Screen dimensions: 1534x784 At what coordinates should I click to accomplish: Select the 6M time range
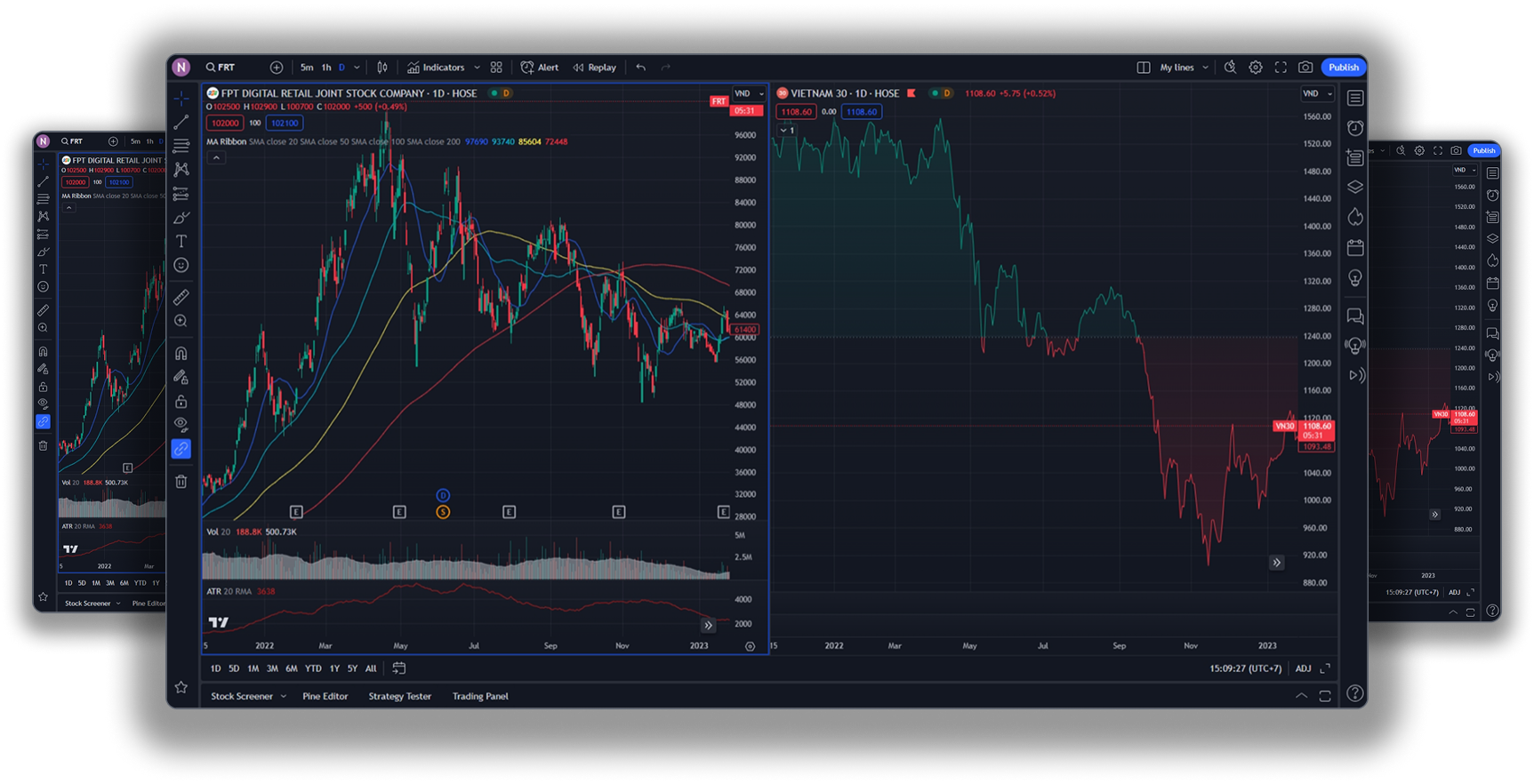[x=292, y=668]
